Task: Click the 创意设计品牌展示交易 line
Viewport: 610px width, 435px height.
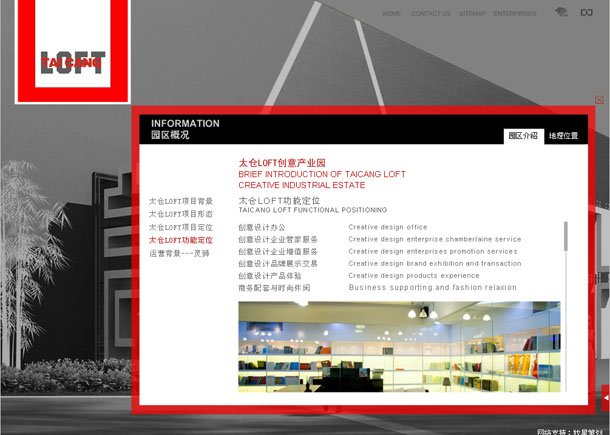Action: [278, 263]
